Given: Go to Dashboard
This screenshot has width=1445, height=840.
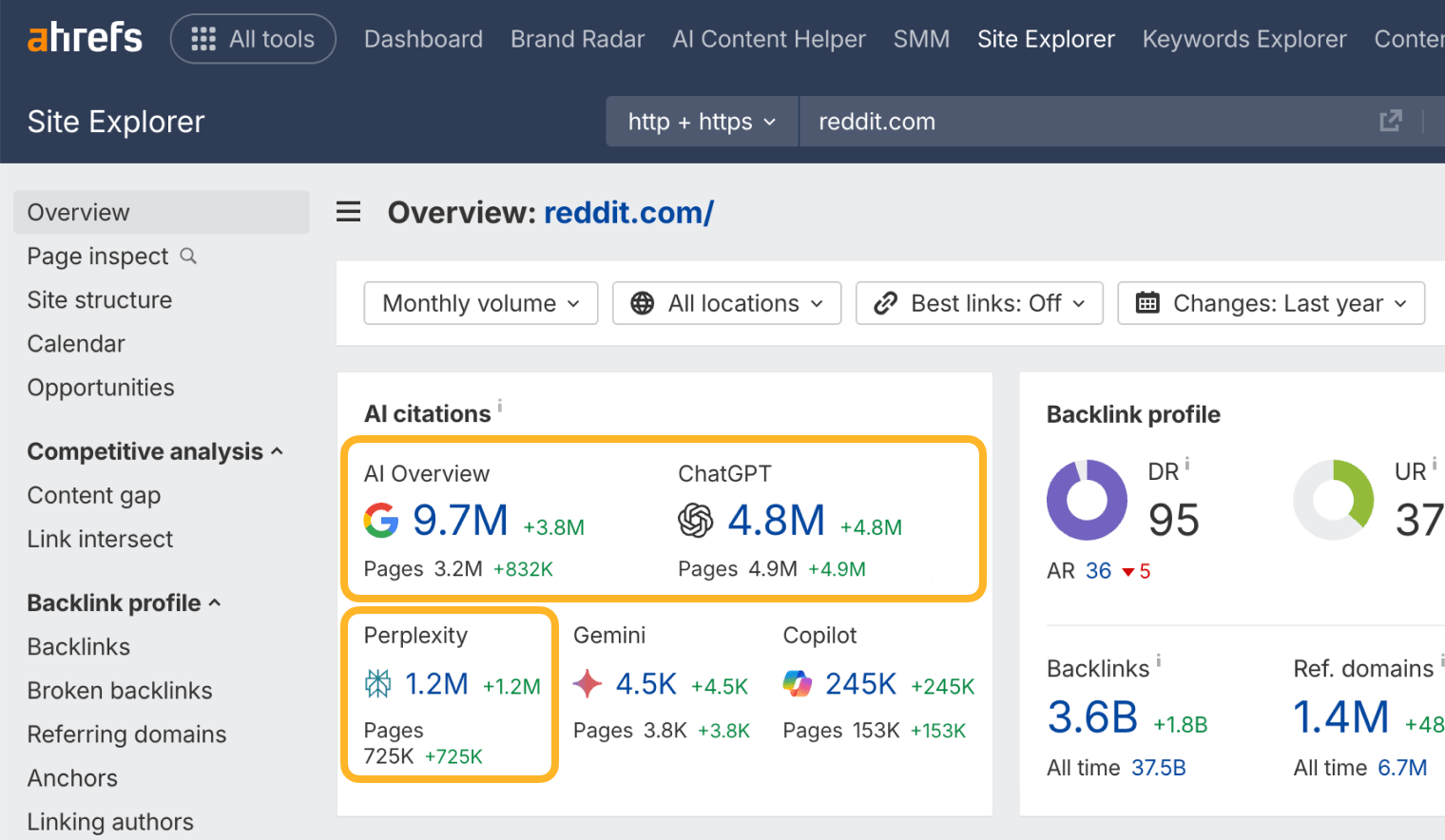Looking at the screenshot, I should (423, 39).
